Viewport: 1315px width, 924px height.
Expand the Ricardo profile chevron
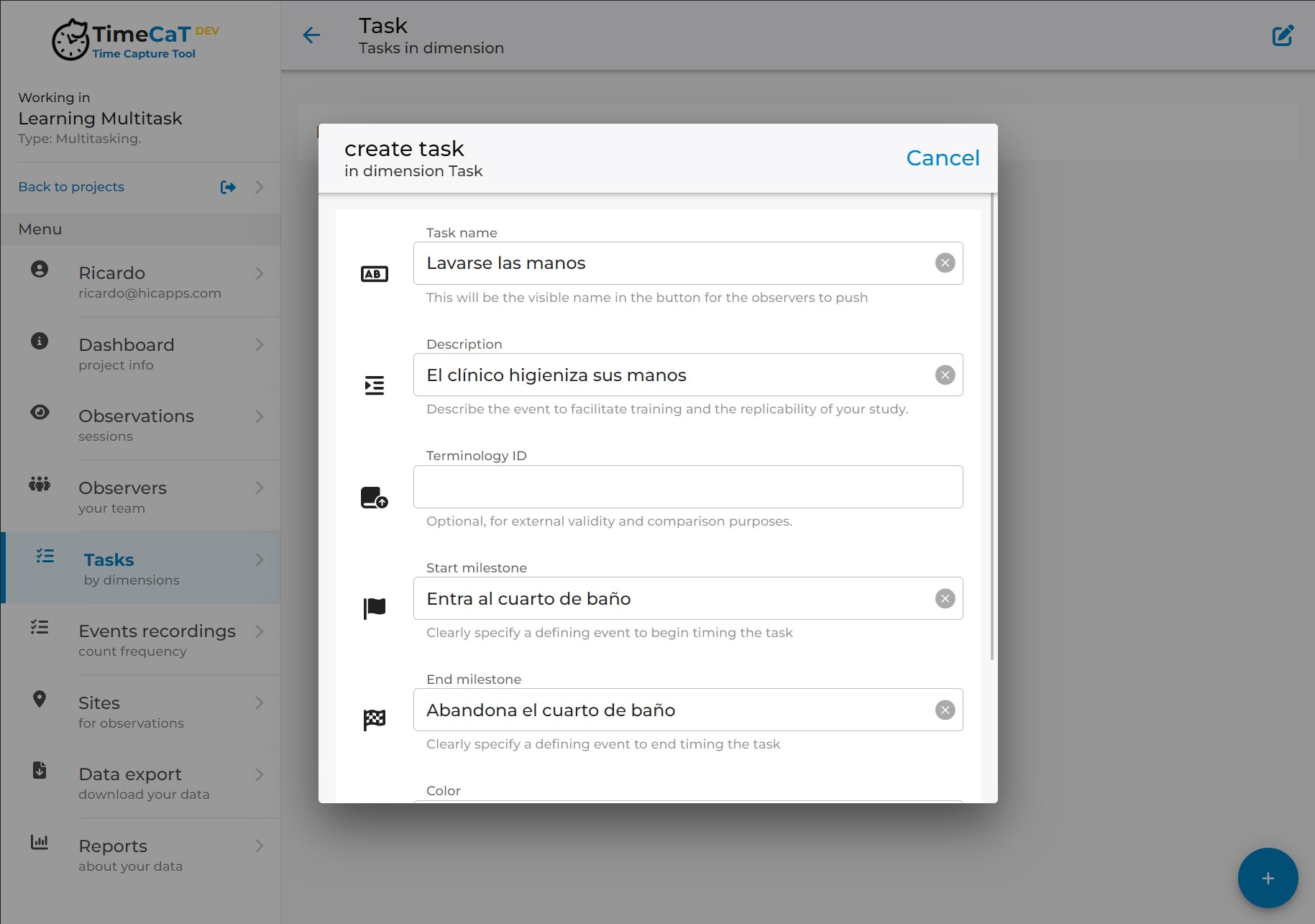[x=260, y=273]
